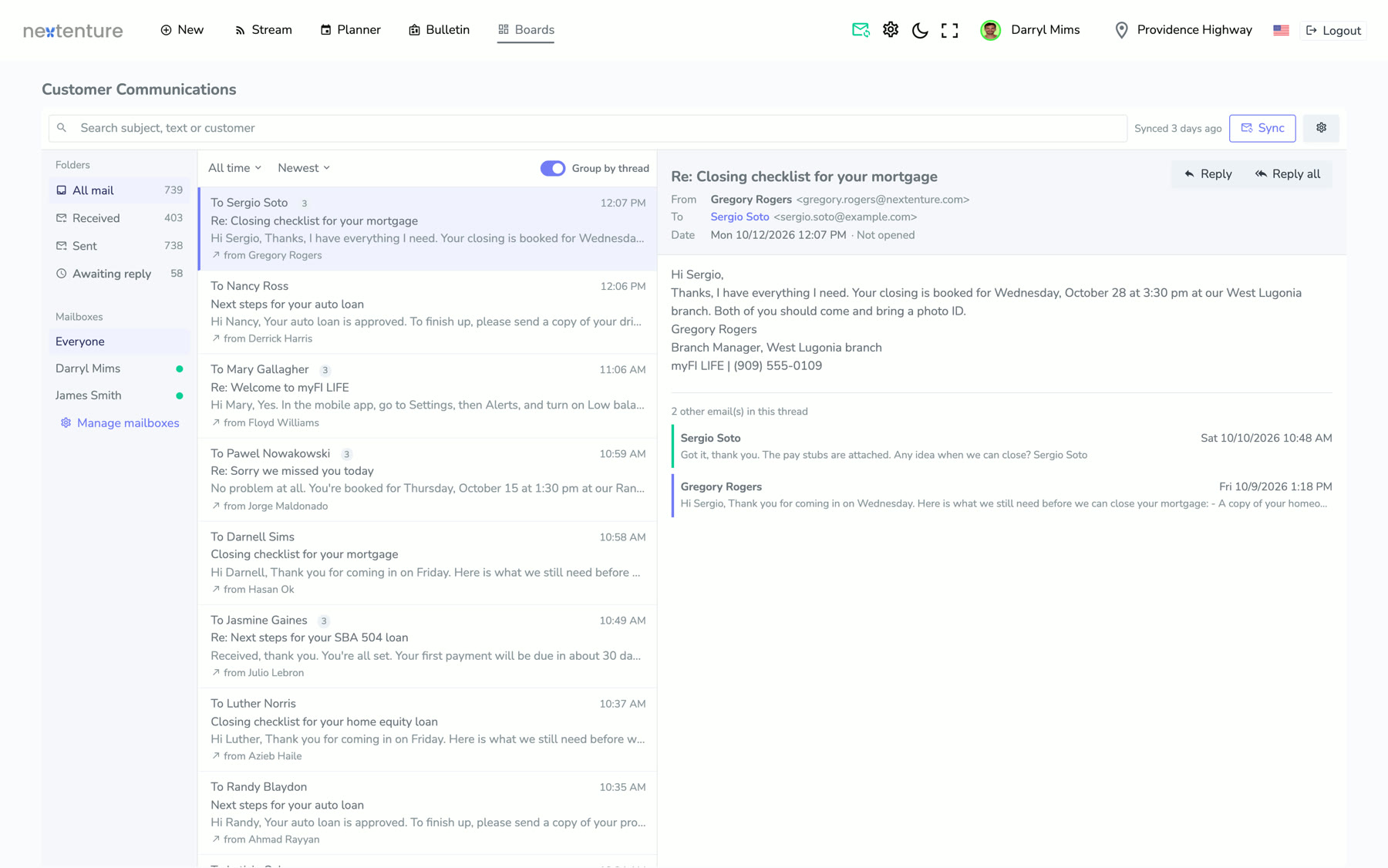Open the mail sync icon in header

click(861, 30)
